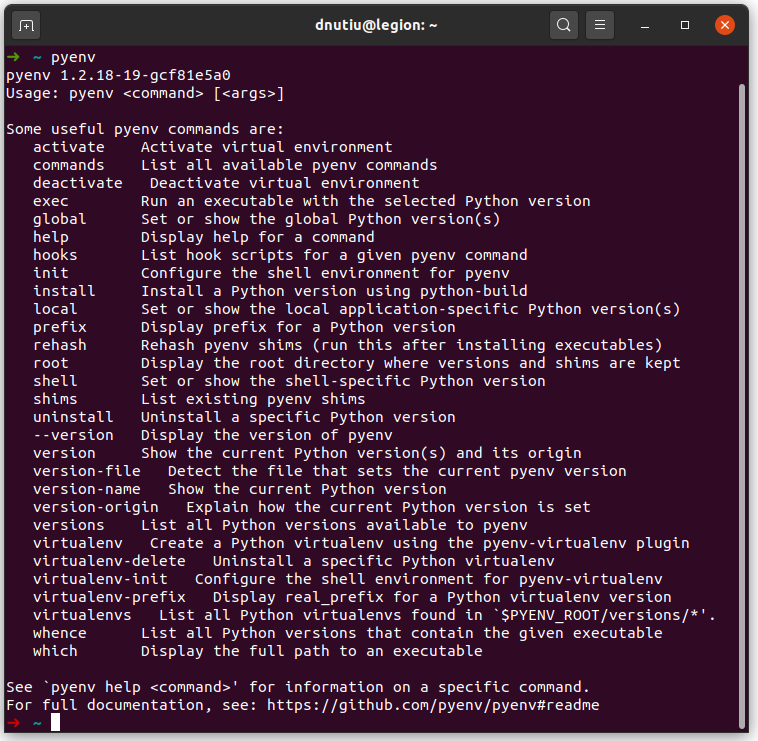Click the green arrow on first prompt

tap(13, 57)
